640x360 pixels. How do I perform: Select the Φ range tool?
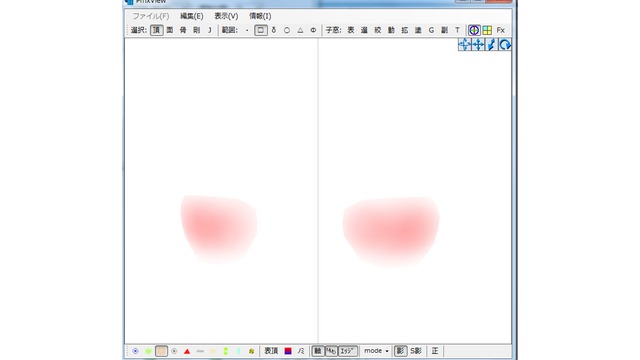point(313,30)
